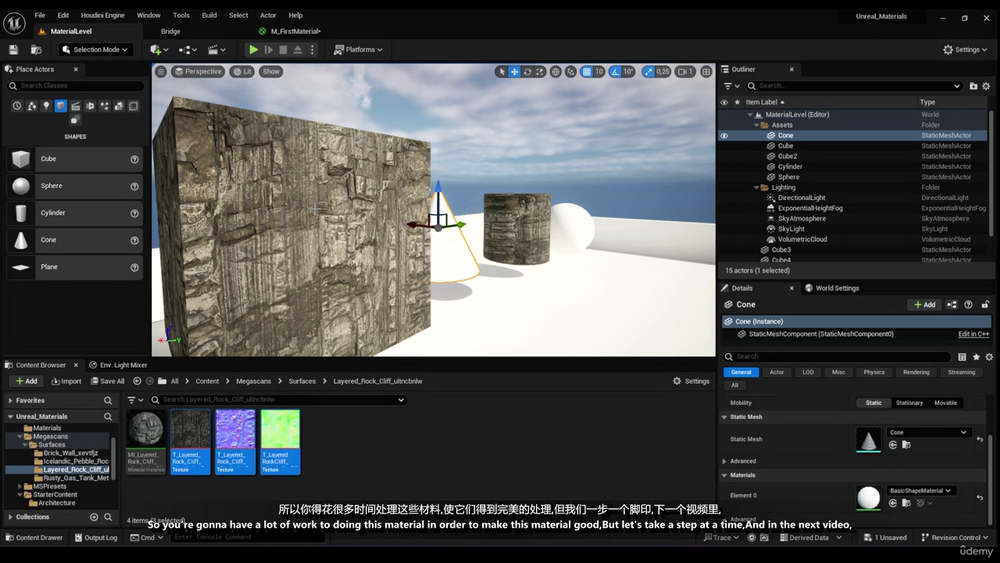This screenshot has width=1000, height=563.
Task: Toggle visibility eye for Cone actor
Action: pos(724,135)
